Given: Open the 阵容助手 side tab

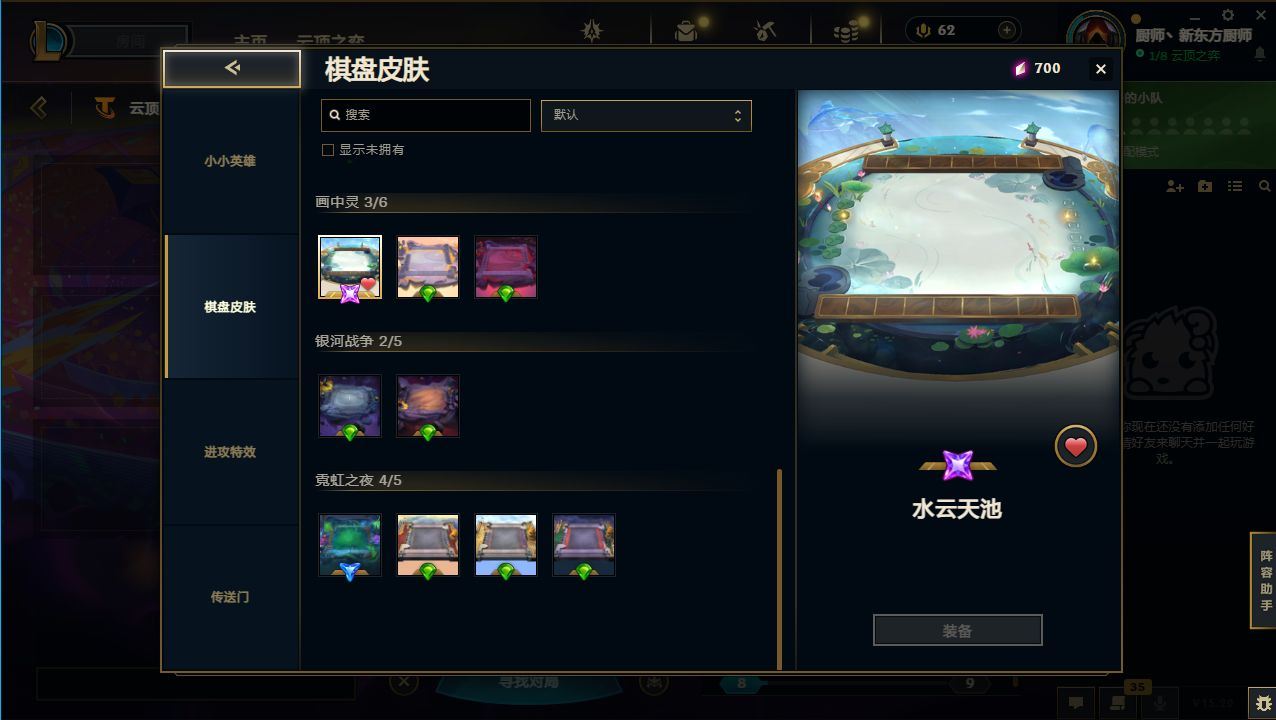Looking at the screenshot, I should [x=1265, y=580].
